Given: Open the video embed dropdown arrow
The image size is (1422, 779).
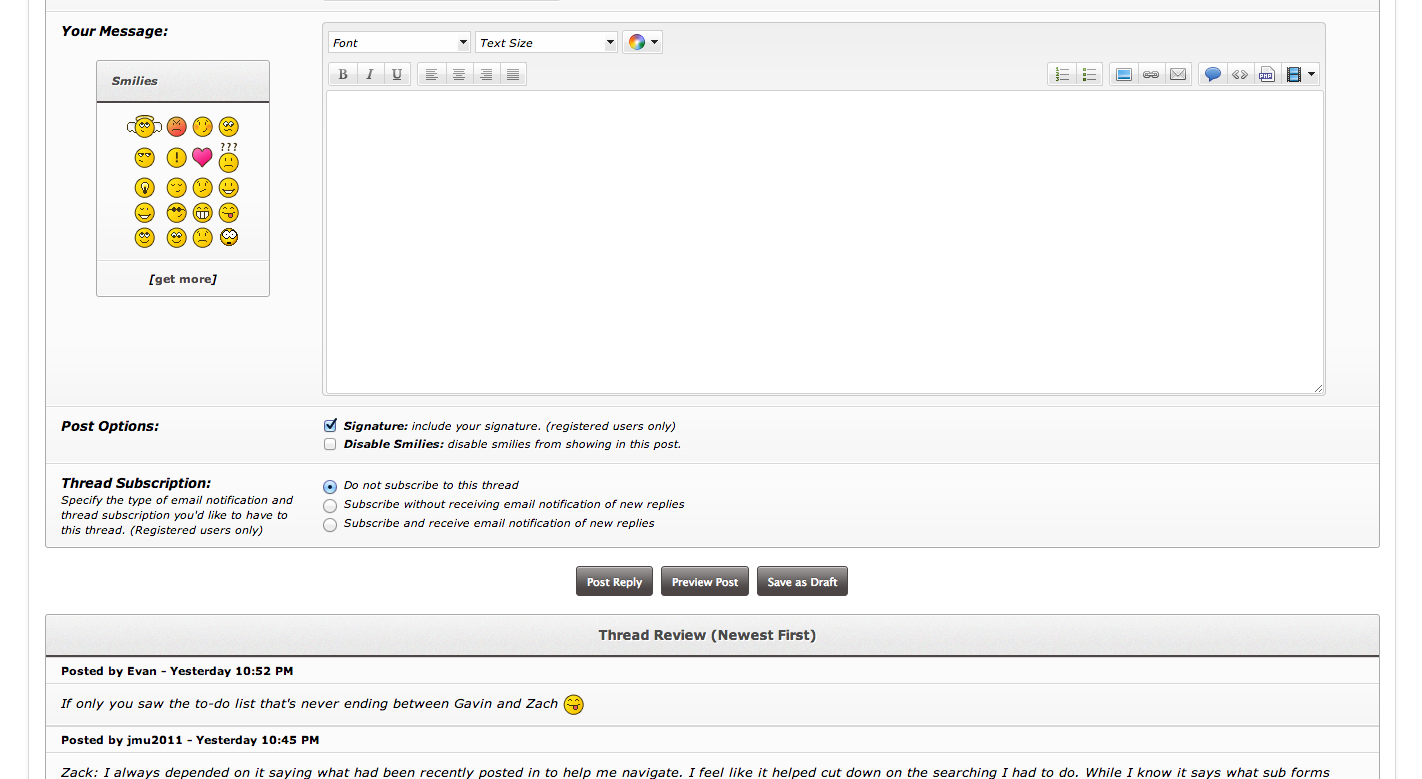Looking at the screenshot, I should tap(1311, 75).
